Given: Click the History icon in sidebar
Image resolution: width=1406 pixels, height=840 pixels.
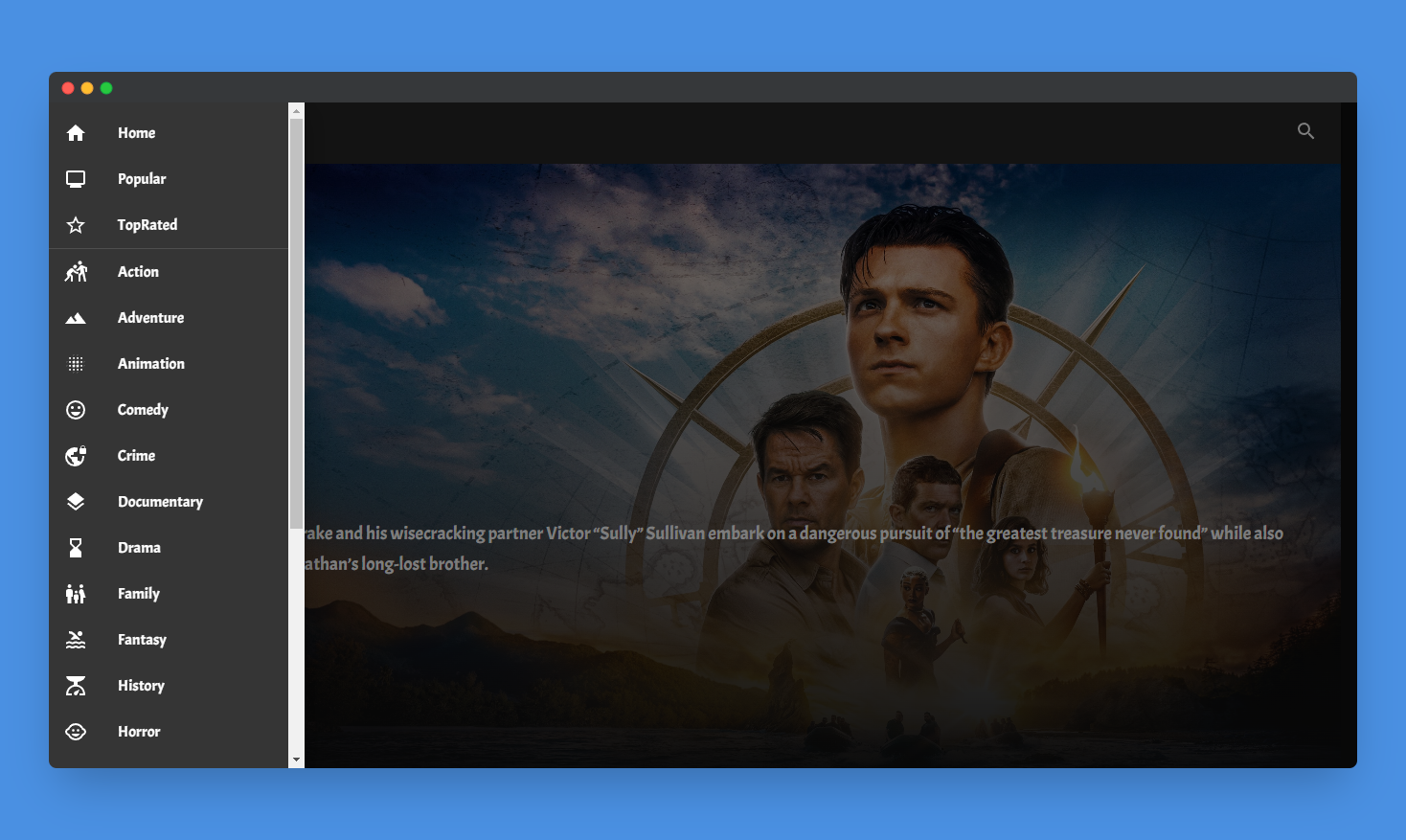Looking at the screenshot, I should click(76, 686).
